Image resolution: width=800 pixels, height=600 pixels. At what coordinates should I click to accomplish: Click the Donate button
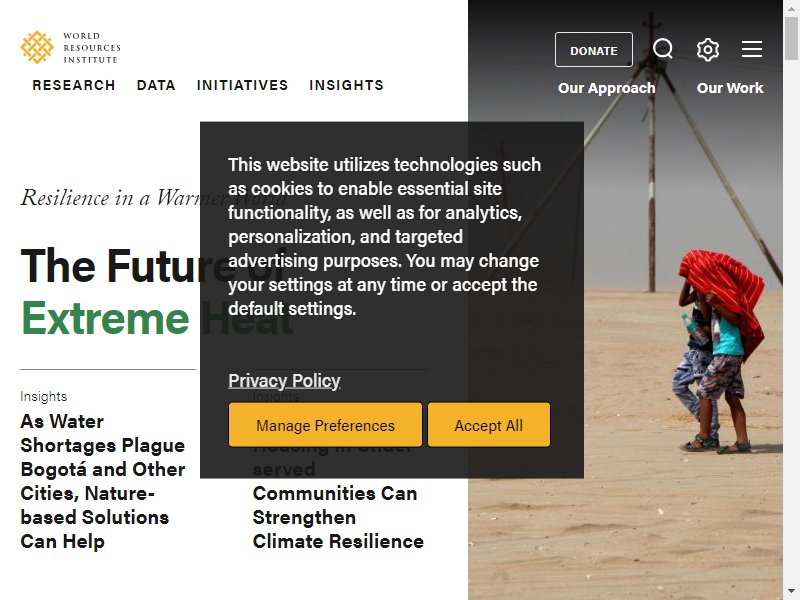(594, 49)
